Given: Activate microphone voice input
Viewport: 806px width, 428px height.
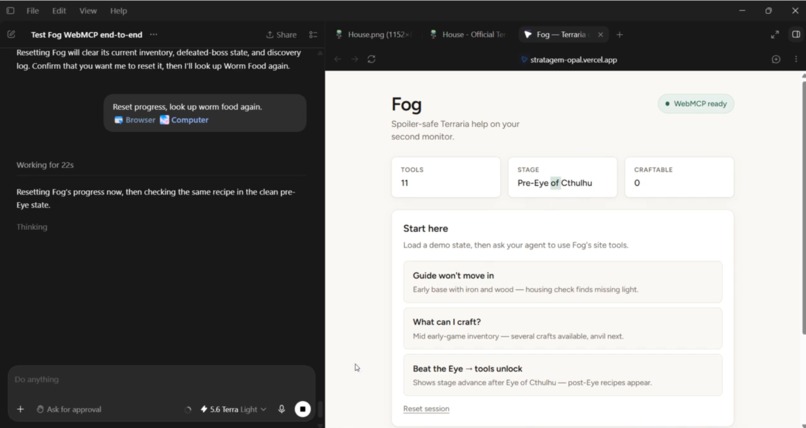Looking at the screenshot, I should (x=281, y=409).
